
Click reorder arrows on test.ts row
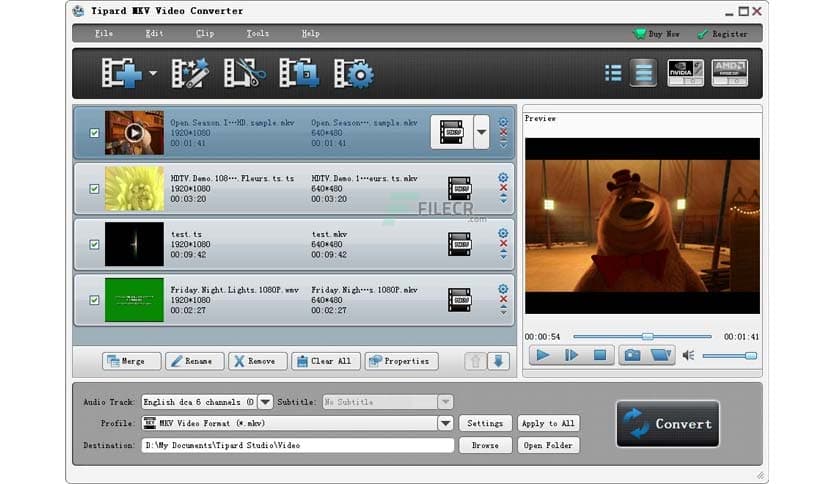[503, 255]
